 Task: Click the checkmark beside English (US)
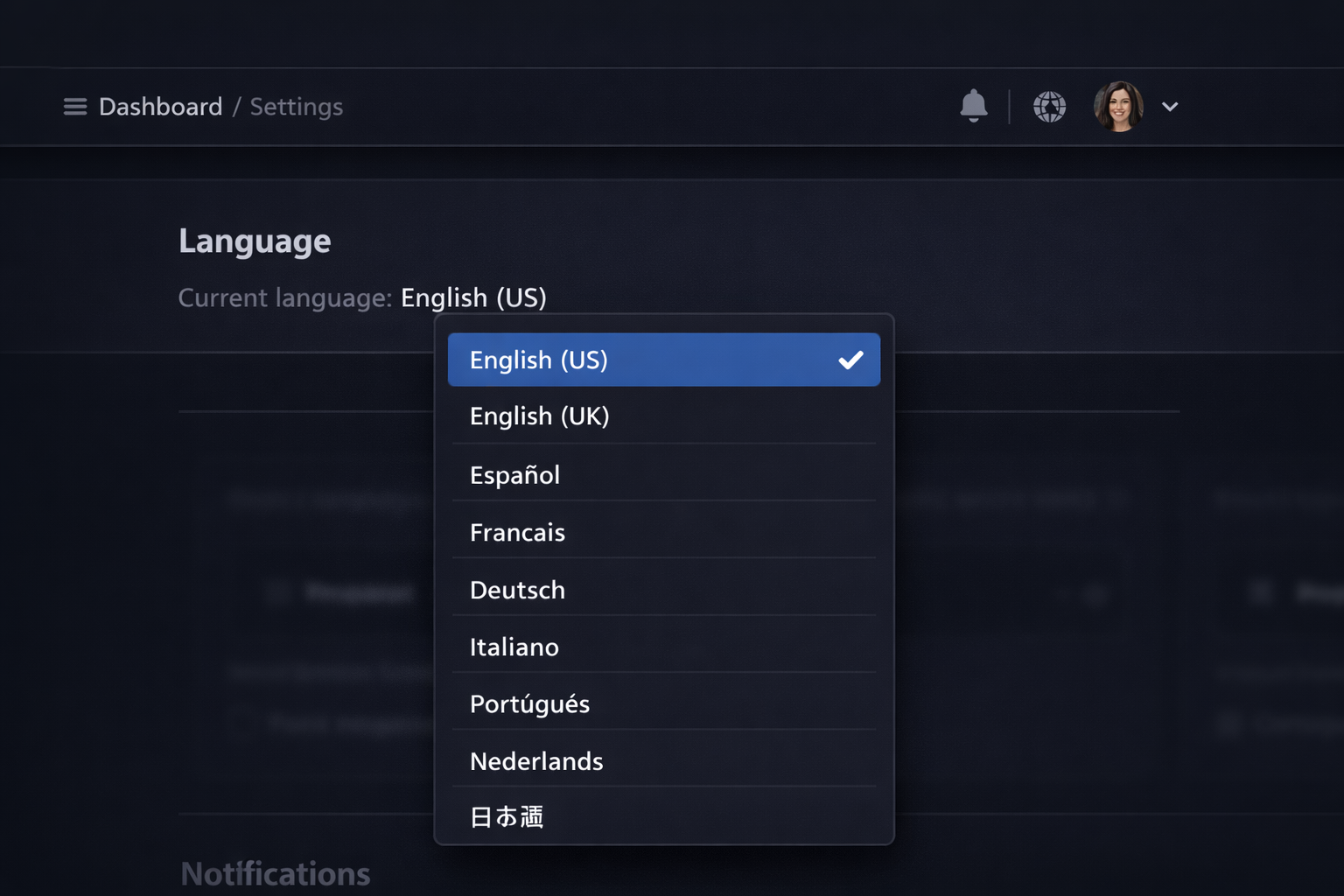(850, 360)
